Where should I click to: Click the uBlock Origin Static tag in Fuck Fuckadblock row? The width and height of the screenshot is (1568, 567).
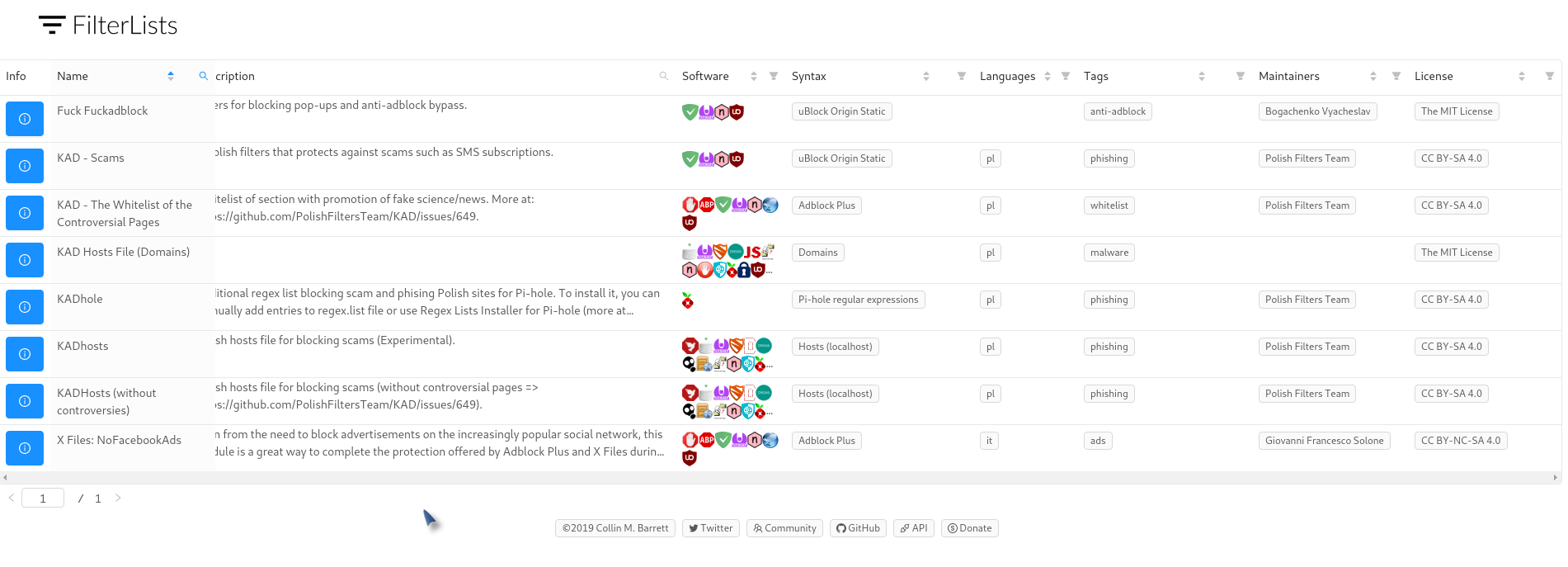(841, 111)
